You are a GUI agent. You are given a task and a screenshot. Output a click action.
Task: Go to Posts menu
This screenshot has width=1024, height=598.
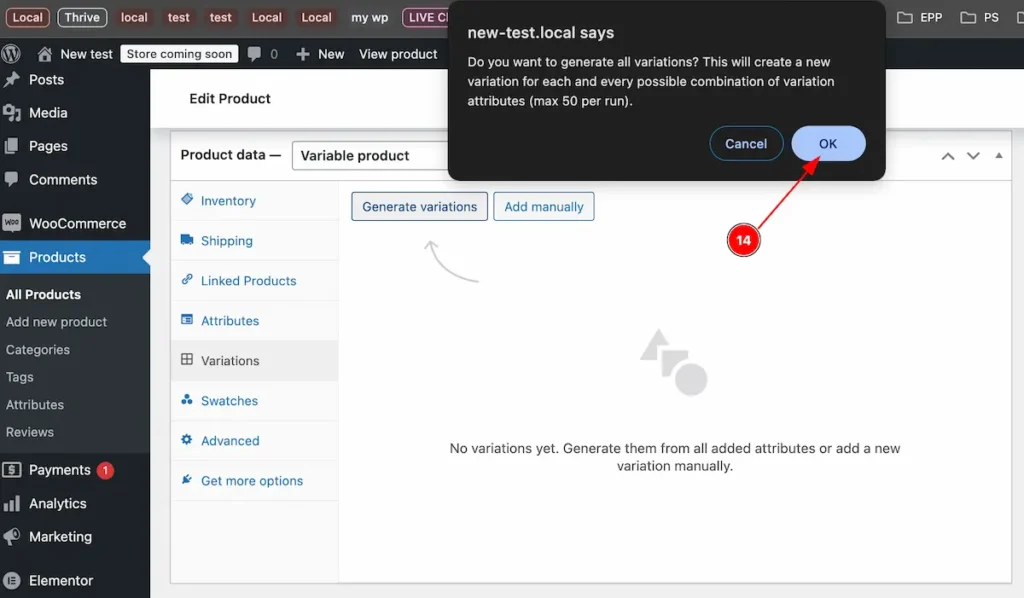pos(46,80)
